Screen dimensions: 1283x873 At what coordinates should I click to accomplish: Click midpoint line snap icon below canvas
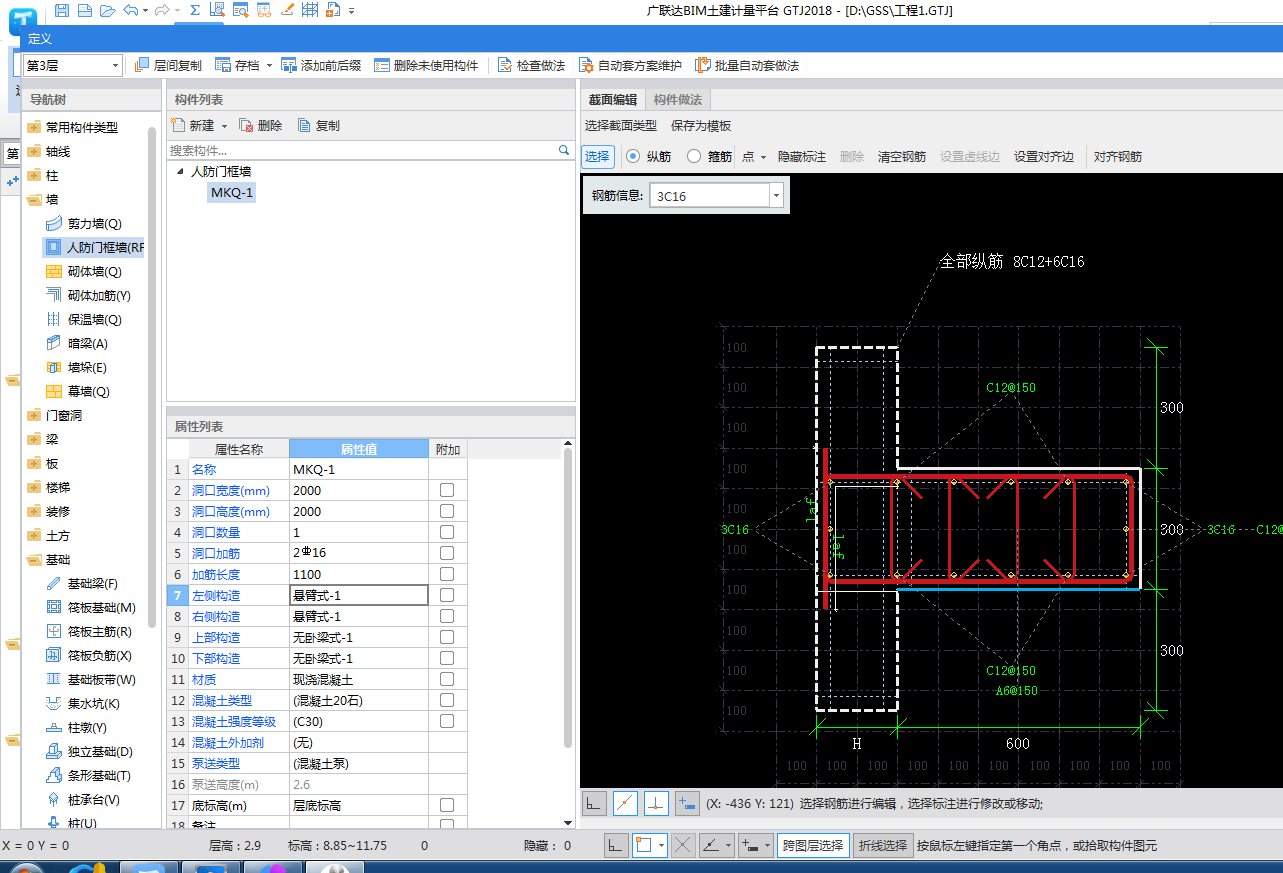625,802
